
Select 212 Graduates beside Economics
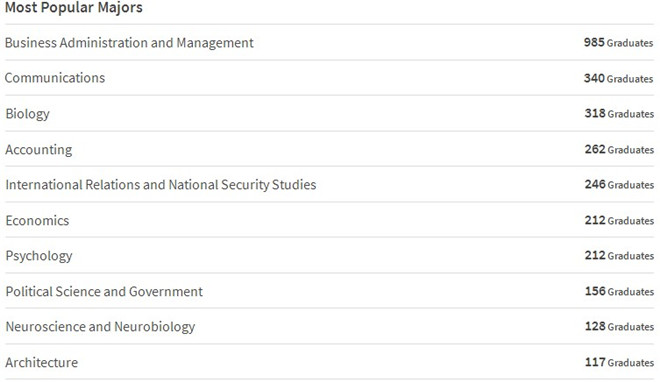pyautogui.click(x=619, y=220)
